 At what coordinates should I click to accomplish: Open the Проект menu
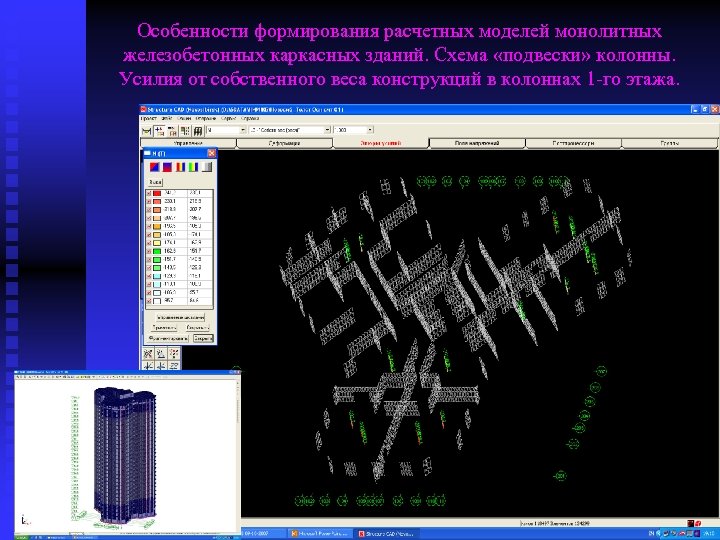coord(148,118)
